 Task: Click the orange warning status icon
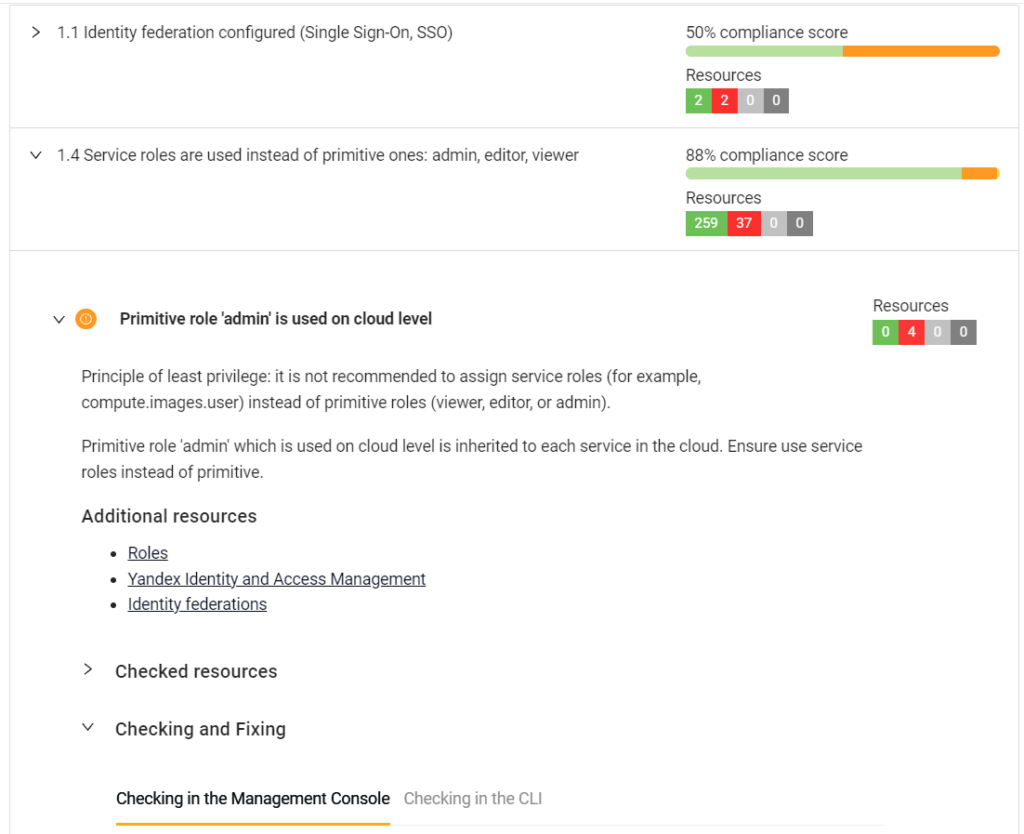click(x=86, y=319)
